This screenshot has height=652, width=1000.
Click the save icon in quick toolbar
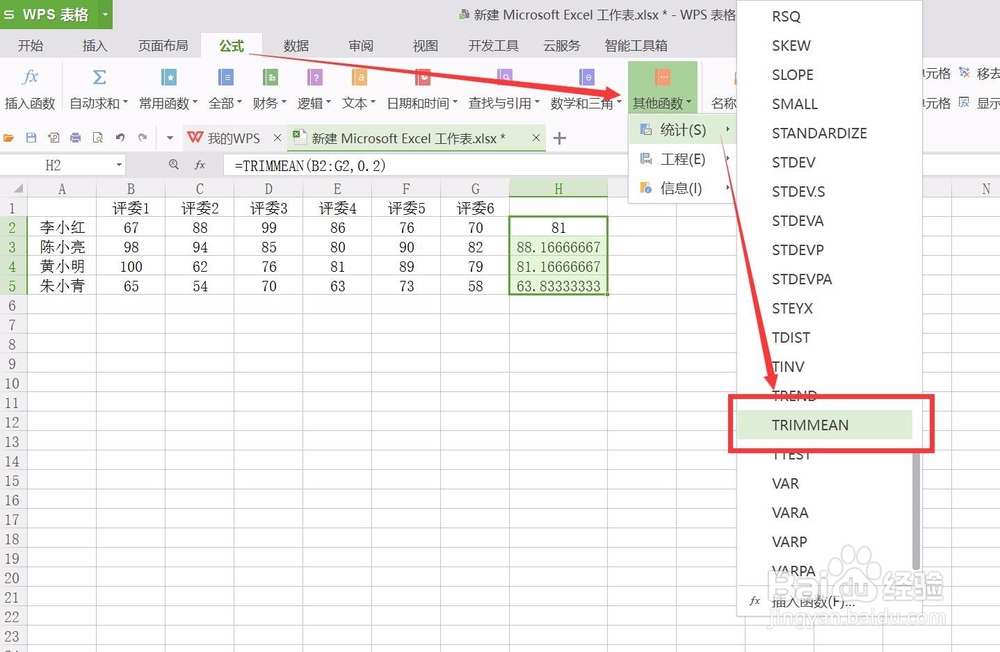point(31,138)
